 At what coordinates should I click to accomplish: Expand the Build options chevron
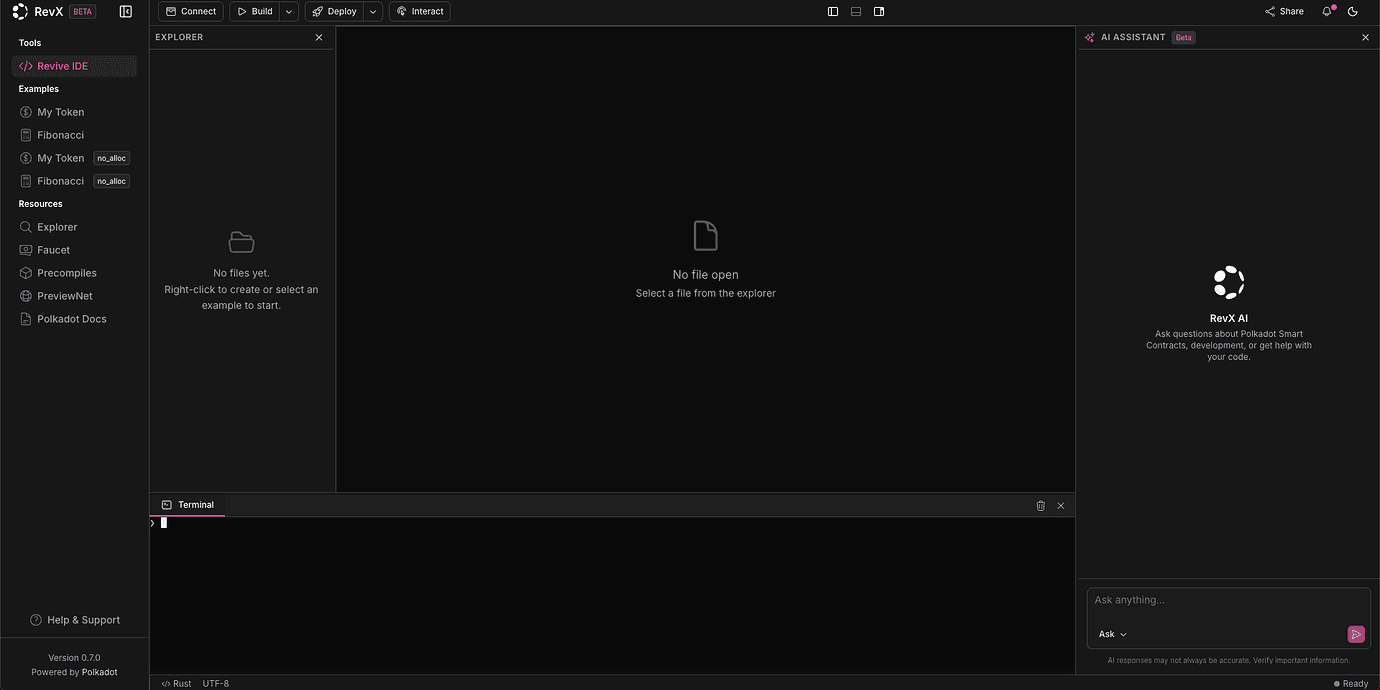(288, 11)
